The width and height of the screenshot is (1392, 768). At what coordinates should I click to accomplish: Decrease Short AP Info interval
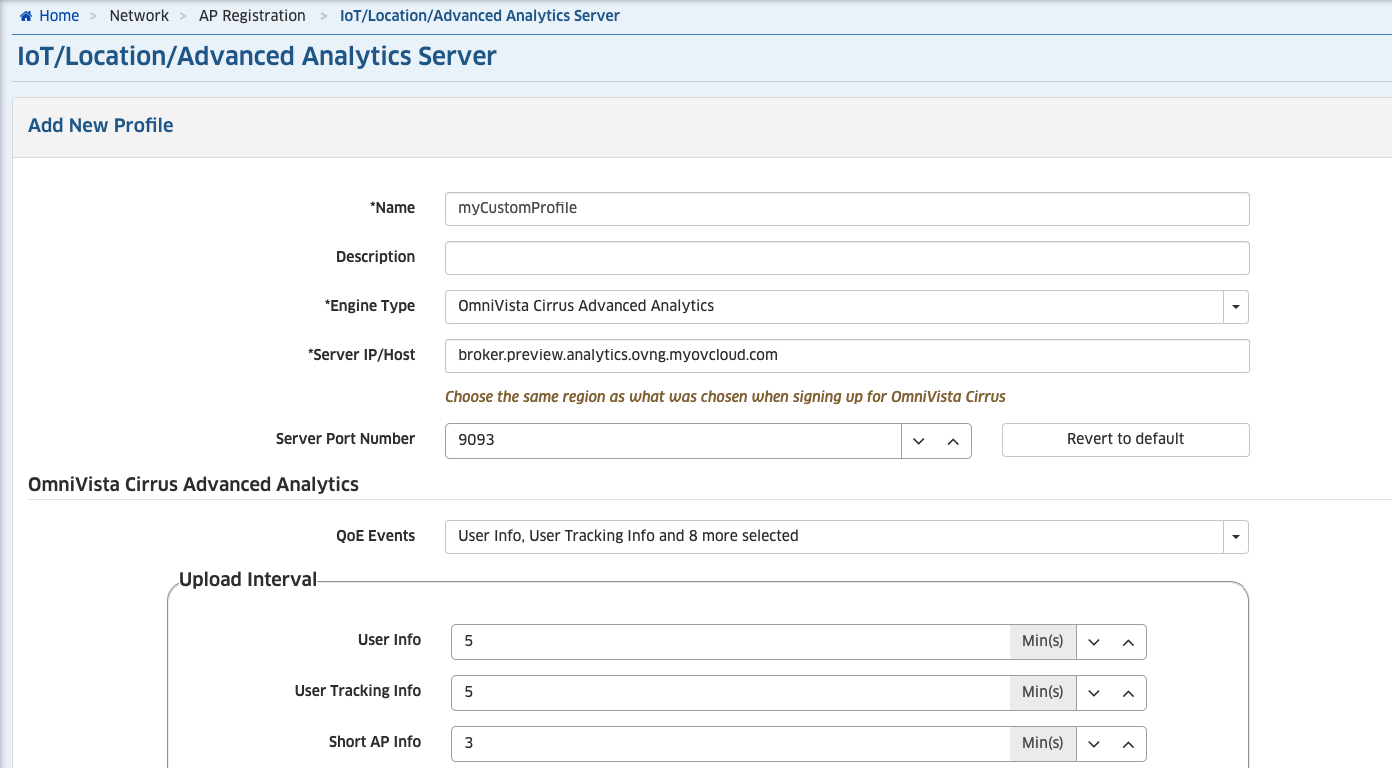coord(1094,744)
